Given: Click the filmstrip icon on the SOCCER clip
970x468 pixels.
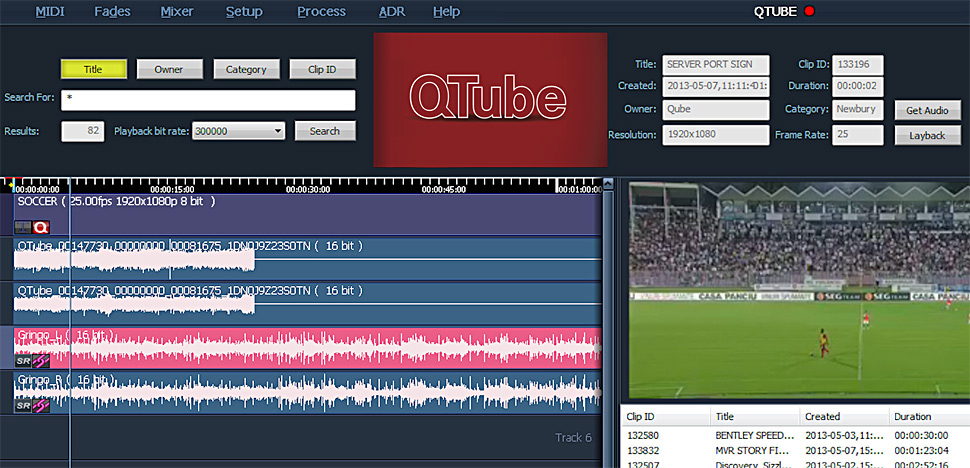Looking at the screenshot, I should click(x=23, y=227).
